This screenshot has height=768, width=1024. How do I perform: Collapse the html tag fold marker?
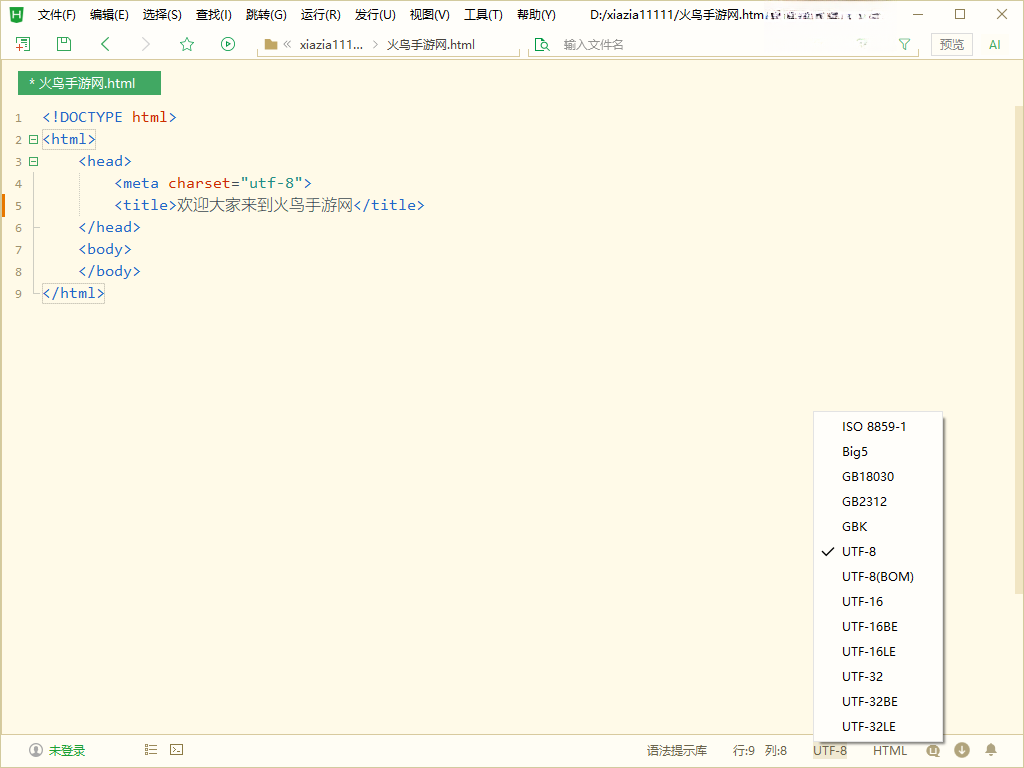click(x=33, y=139)
